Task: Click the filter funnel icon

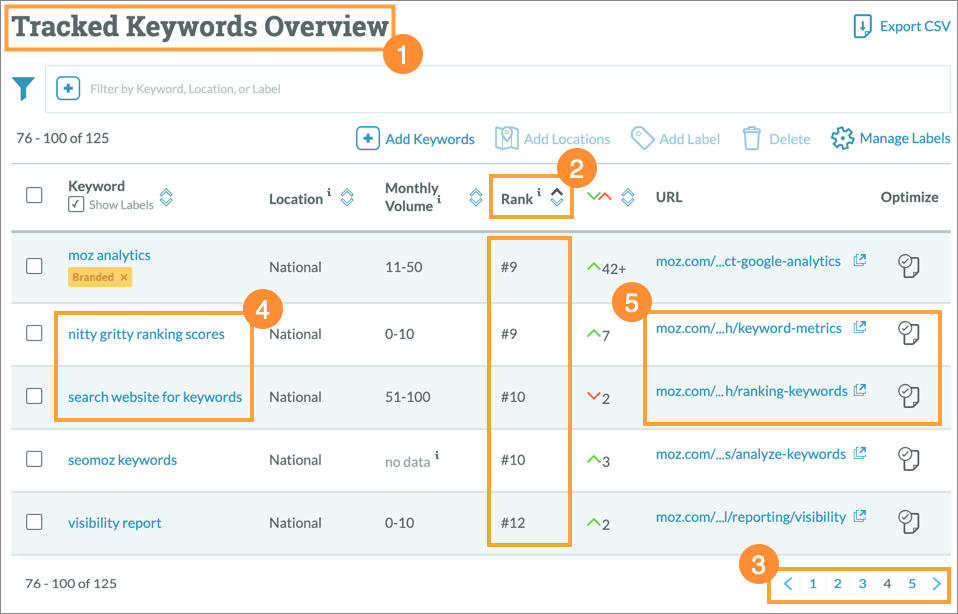Action: point(22,88)
